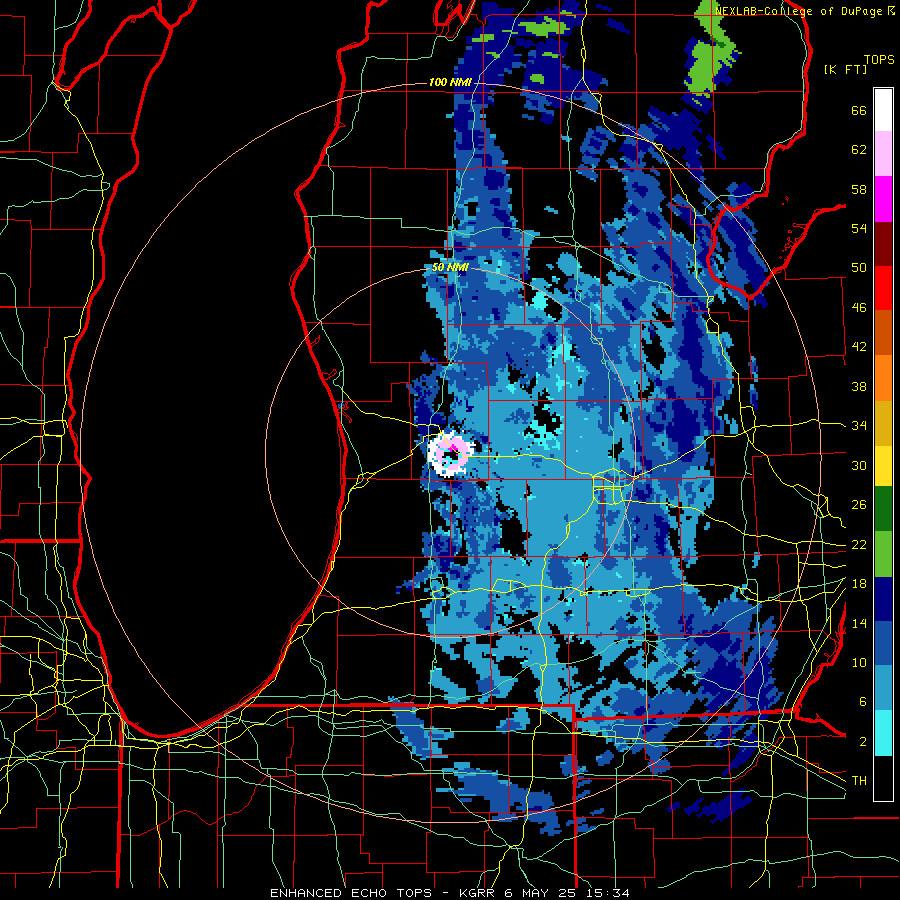Click the '50 NMI' range ring label
Screen dimensions: 900x900
pos(450,267)
